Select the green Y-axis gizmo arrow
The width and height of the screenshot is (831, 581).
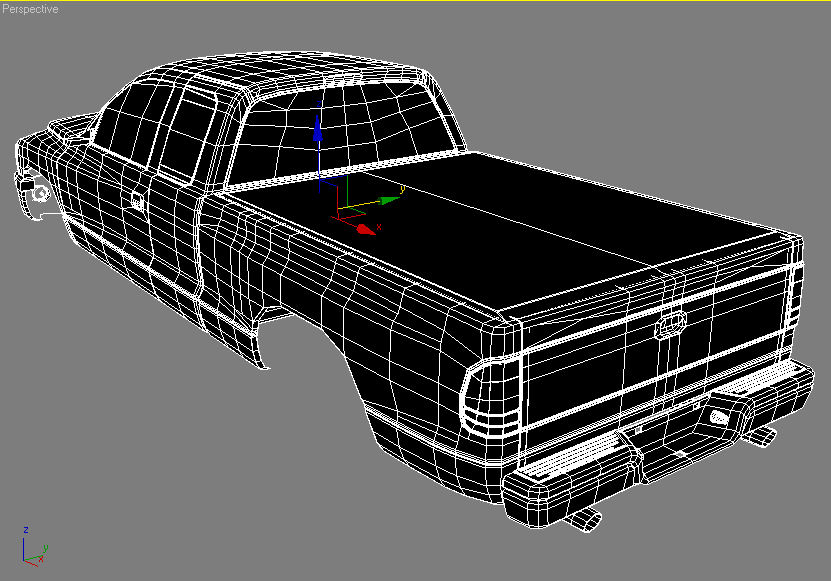(x=389, y=201)
